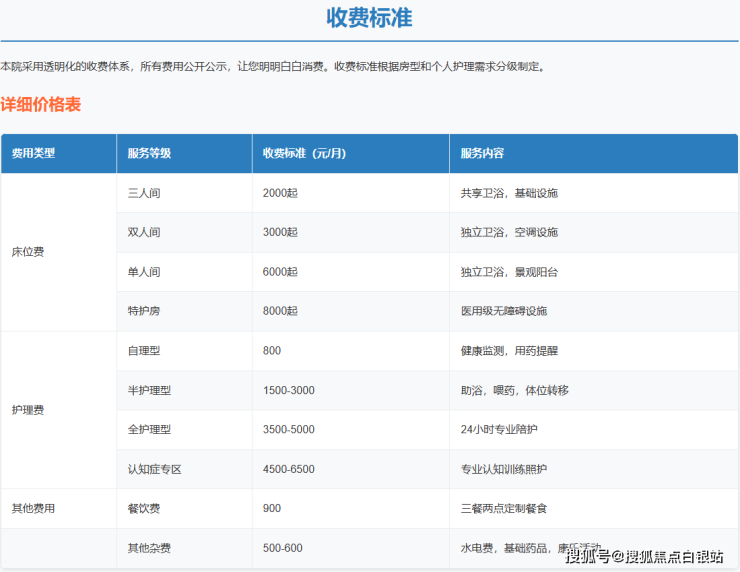Select the 护理费 category cell
This screenshot has width=740, height=572.
[x=28, y=410]
